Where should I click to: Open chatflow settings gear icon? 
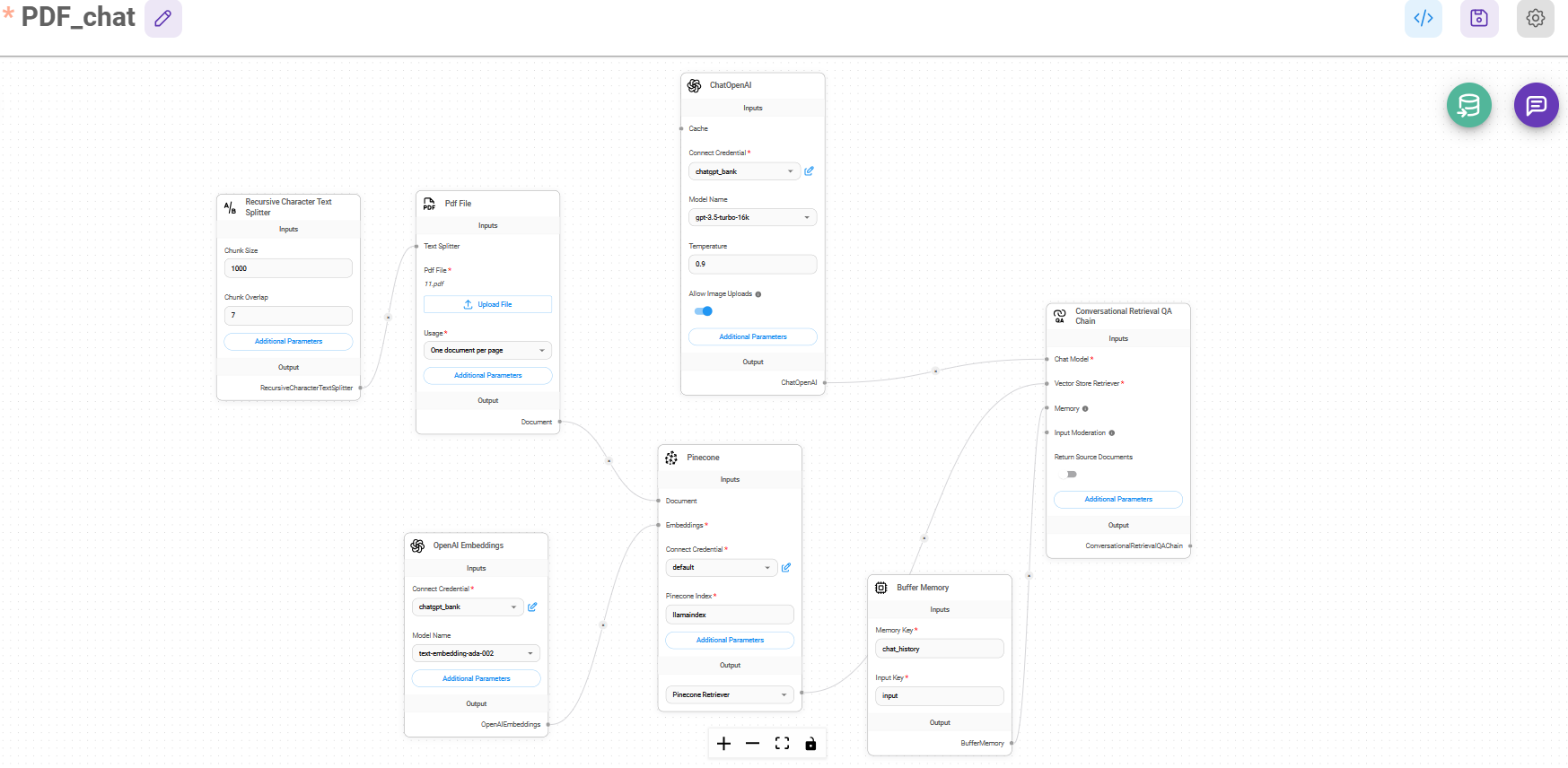1536,18
